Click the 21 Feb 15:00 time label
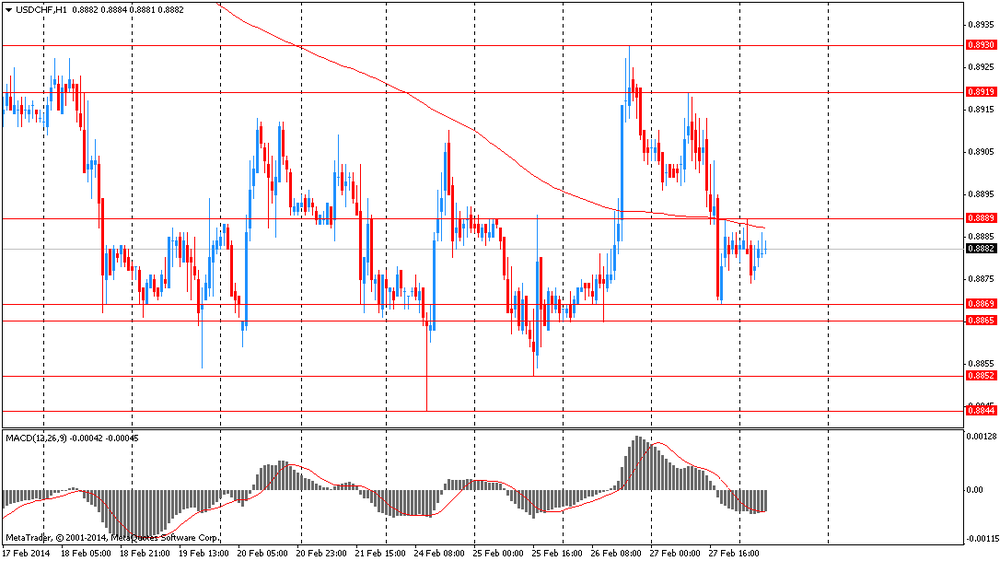 tap(380, 553)
